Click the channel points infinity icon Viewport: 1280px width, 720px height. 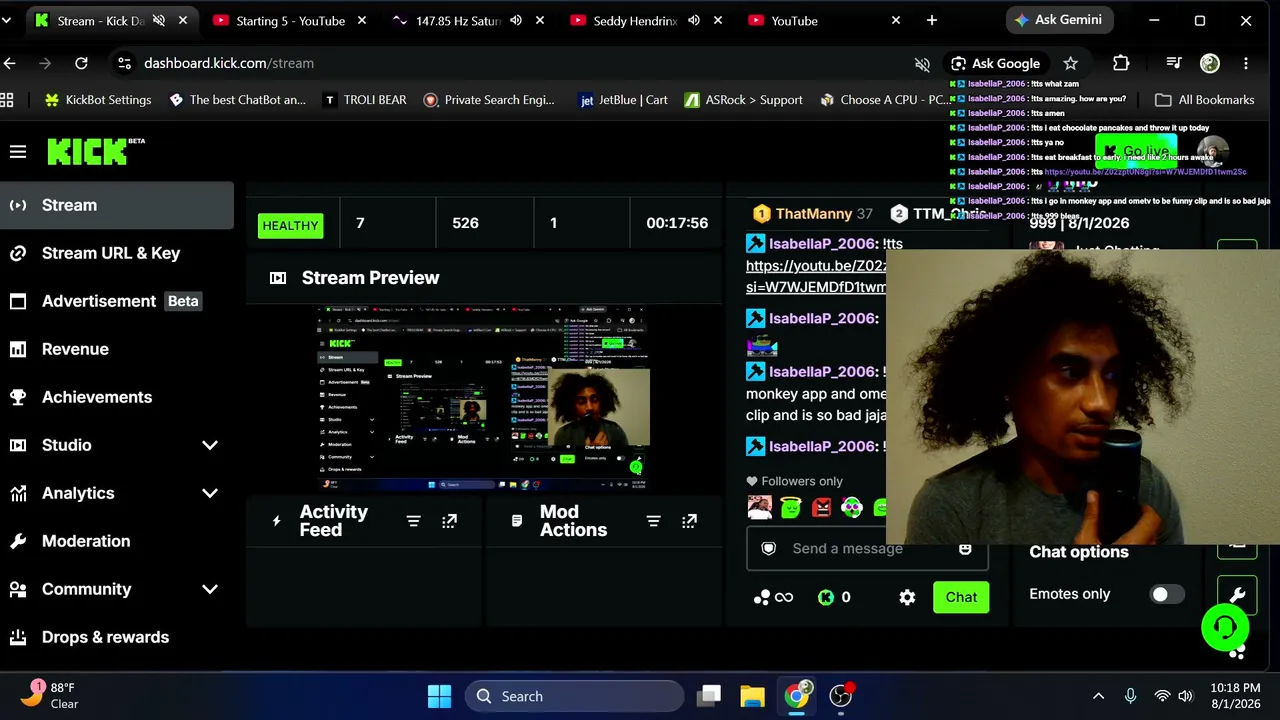point(773,597)
